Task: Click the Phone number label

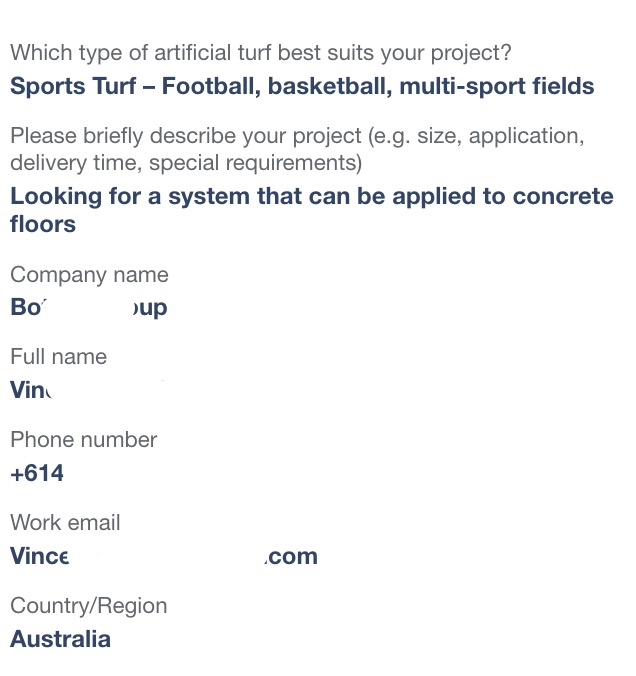Action: (x=84, y=440)
